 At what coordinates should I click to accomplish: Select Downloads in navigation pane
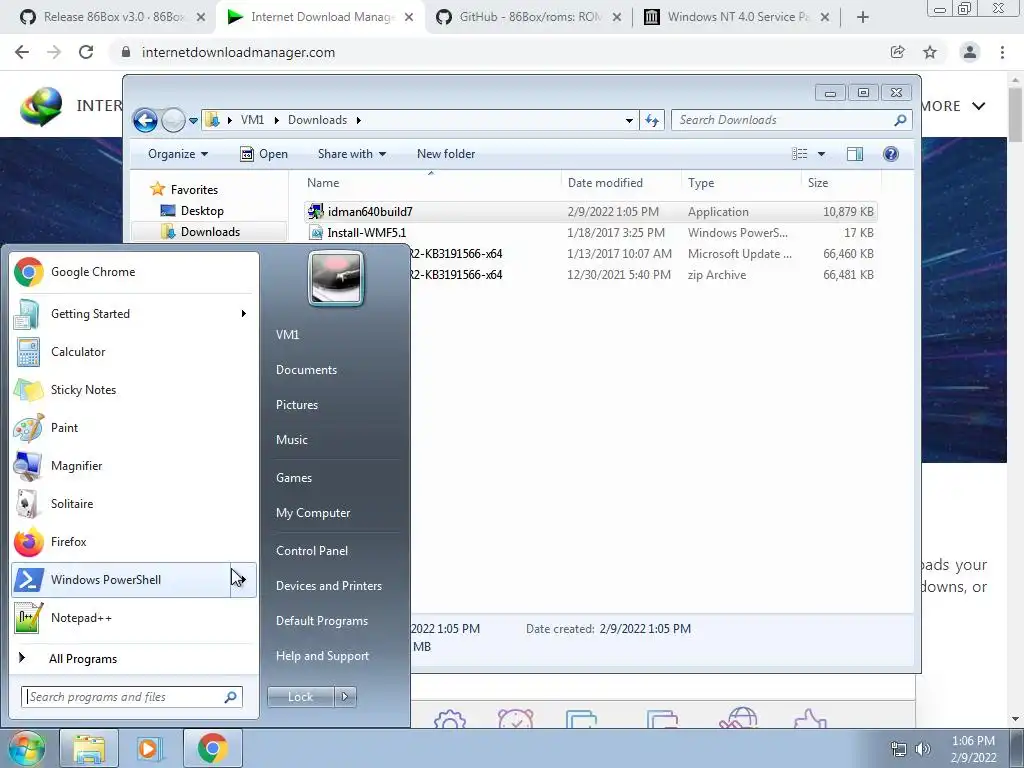pos(209,232)
